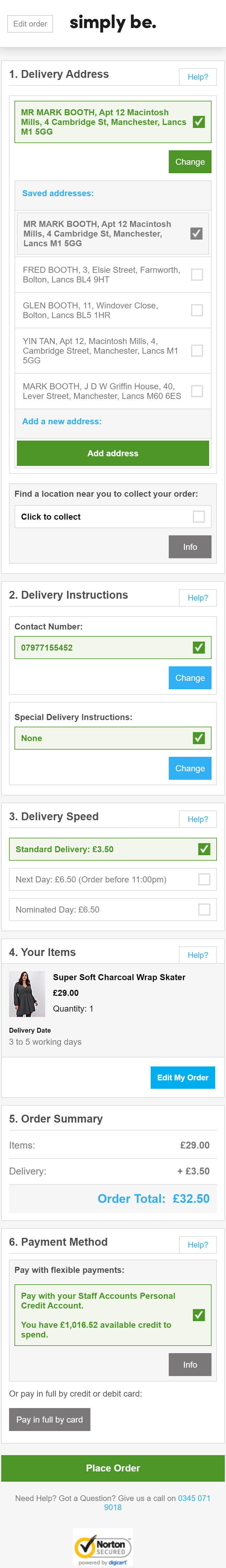Choose Nominated Day delivery option
This screenshot has height=1568, width=226.
tap(204, 910)
